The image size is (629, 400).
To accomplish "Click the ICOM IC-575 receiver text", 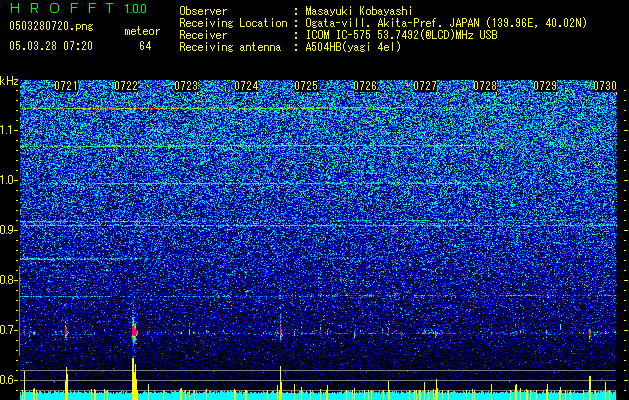I will point(401,35).
